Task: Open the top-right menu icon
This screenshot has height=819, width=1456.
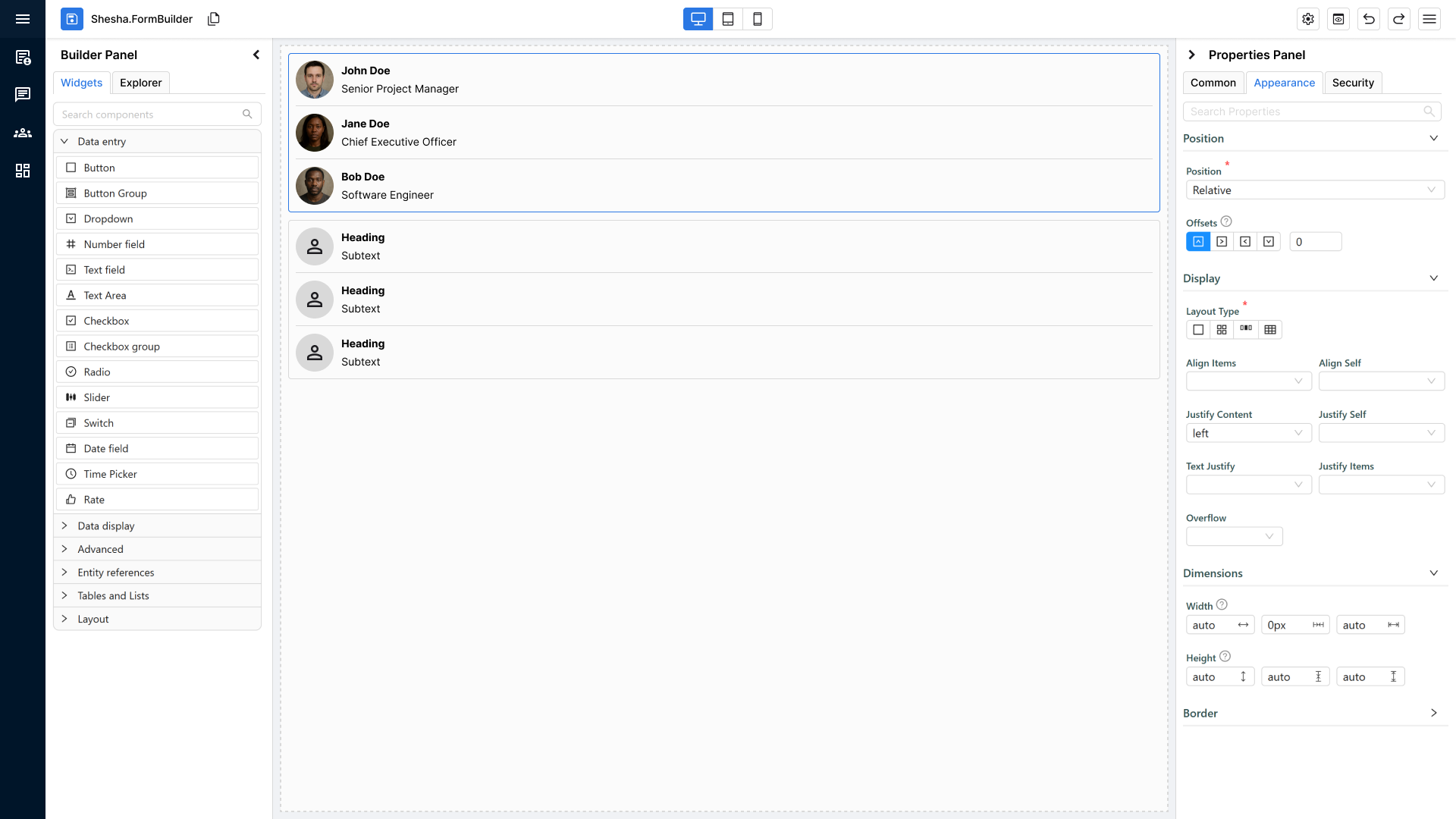Action: (1429, 19)
